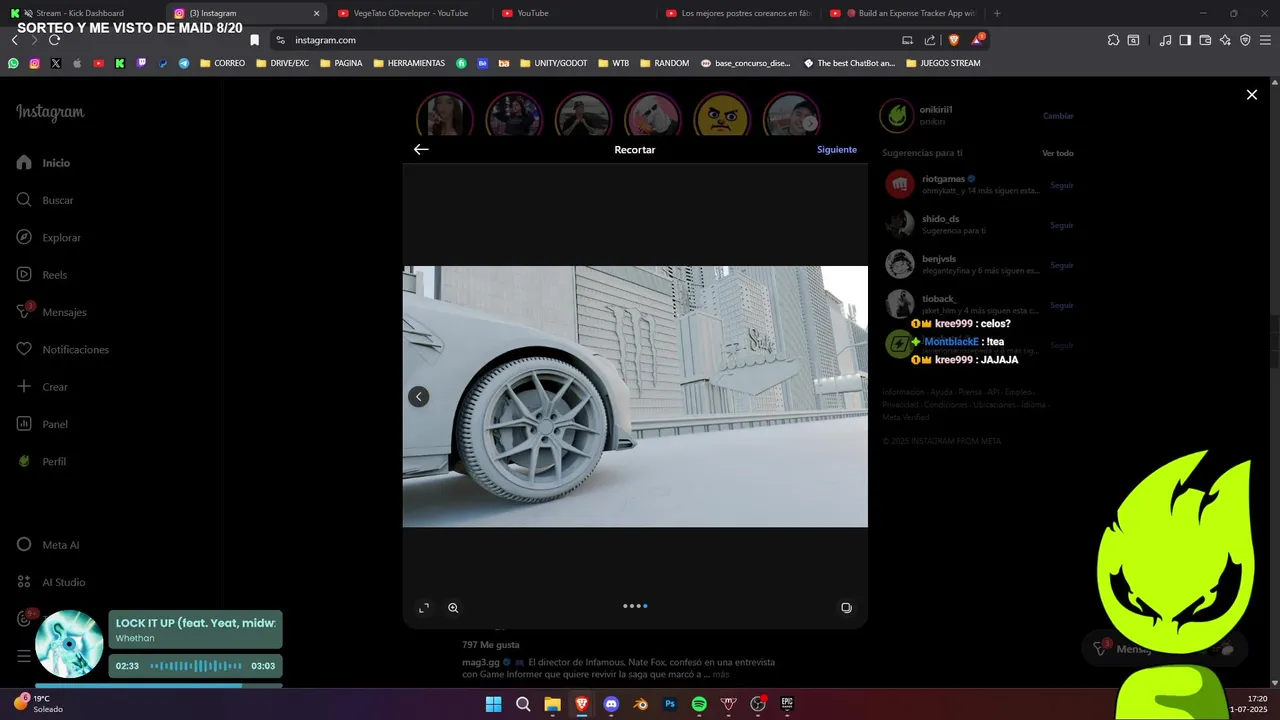Open Discord from the taskbar
1280x720 pixels.
611,704
